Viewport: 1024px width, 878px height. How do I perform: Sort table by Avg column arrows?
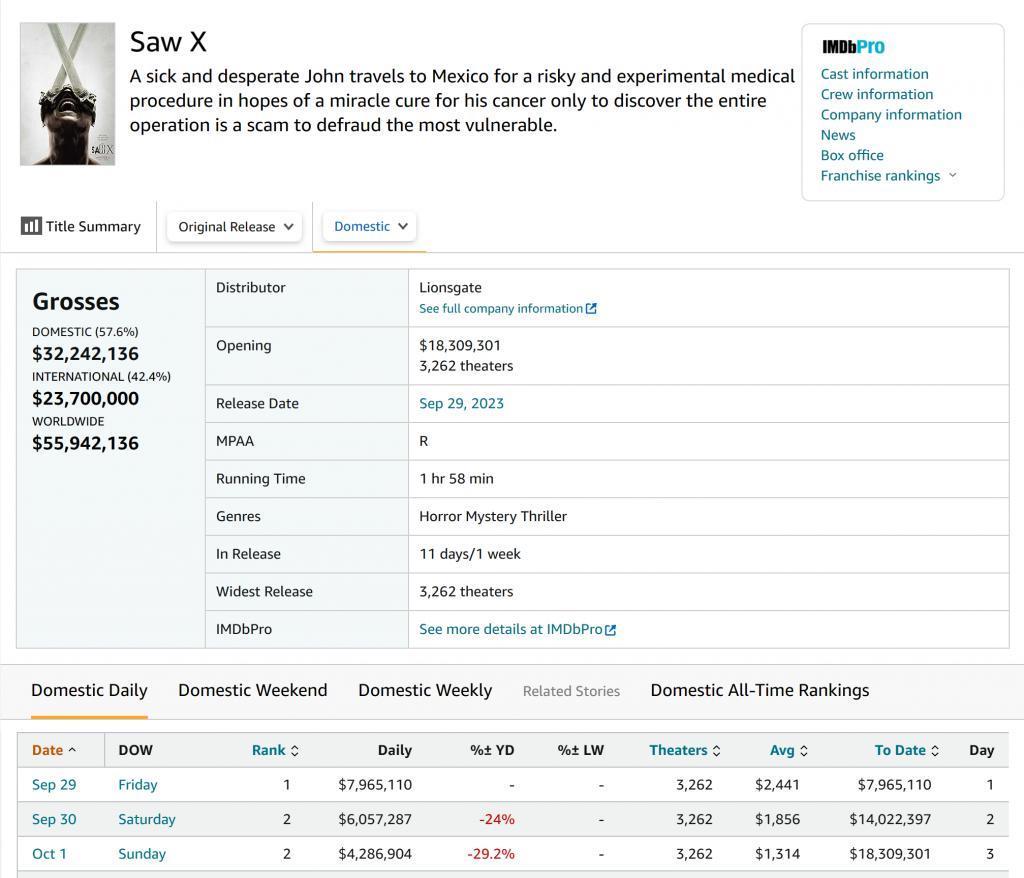(804, 751)
